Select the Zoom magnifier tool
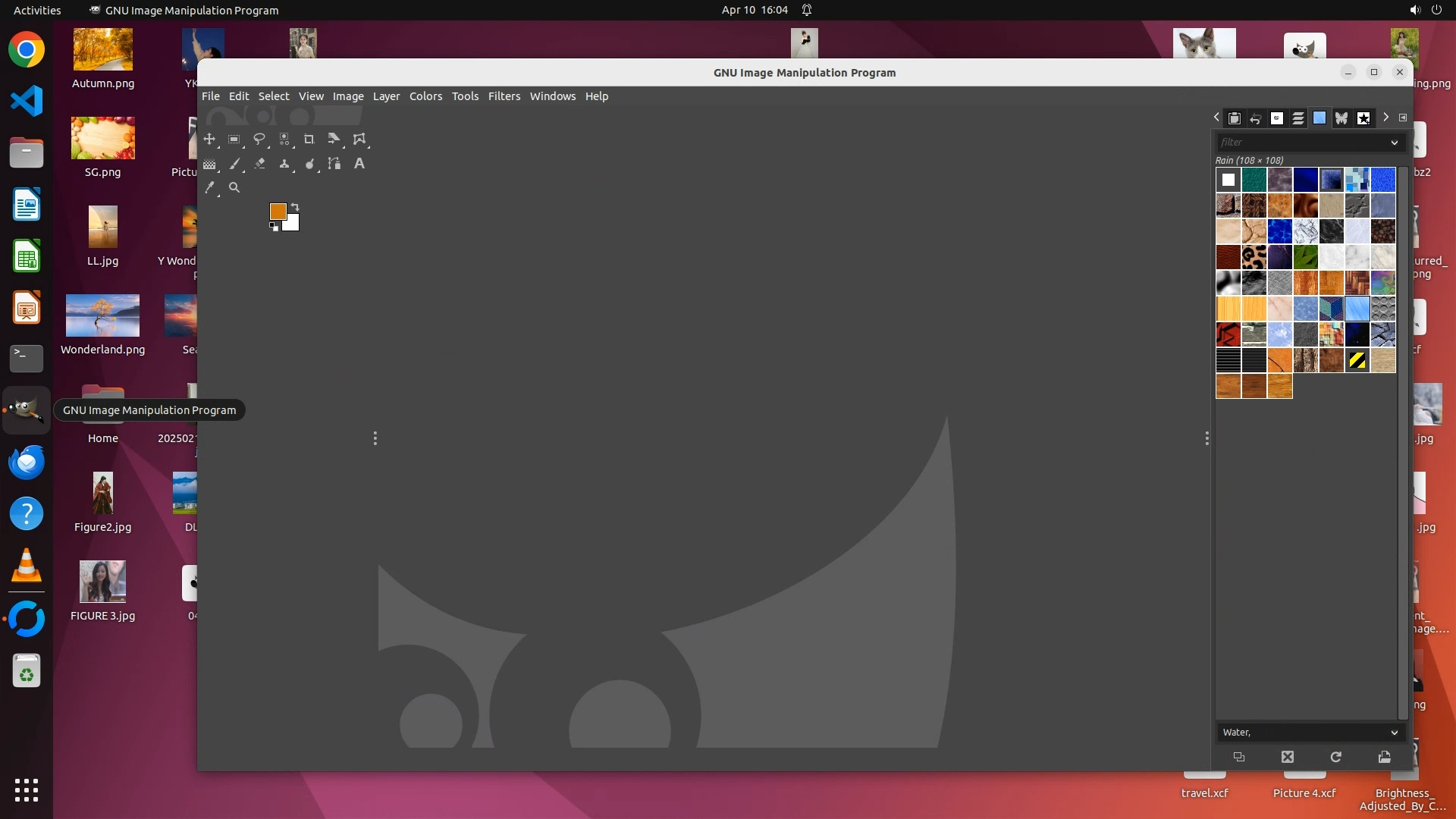 tap(234, 188)
